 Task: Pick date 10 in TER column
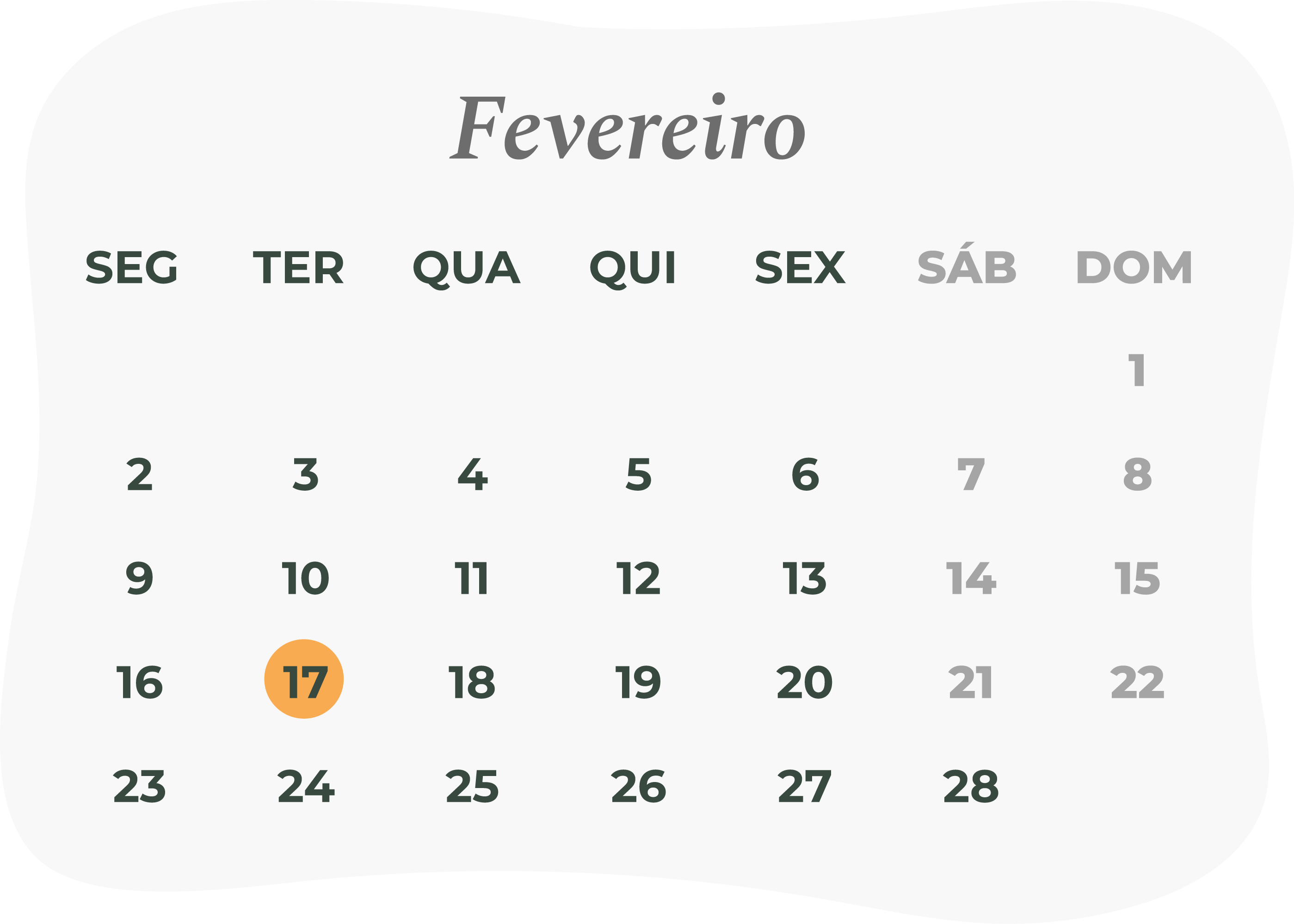tap(305, 578)
